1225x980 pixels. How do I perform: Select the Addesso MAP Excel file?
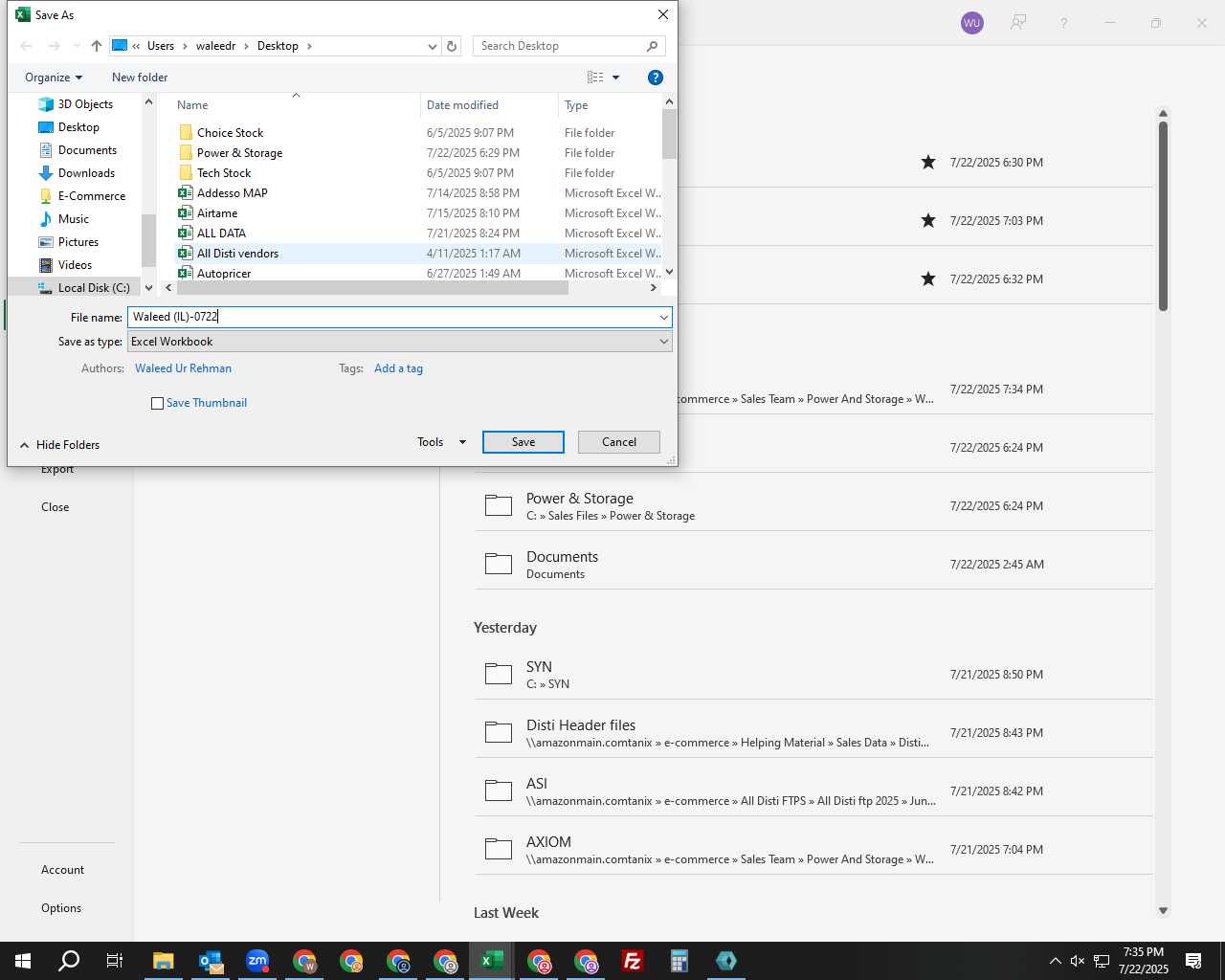232,193
